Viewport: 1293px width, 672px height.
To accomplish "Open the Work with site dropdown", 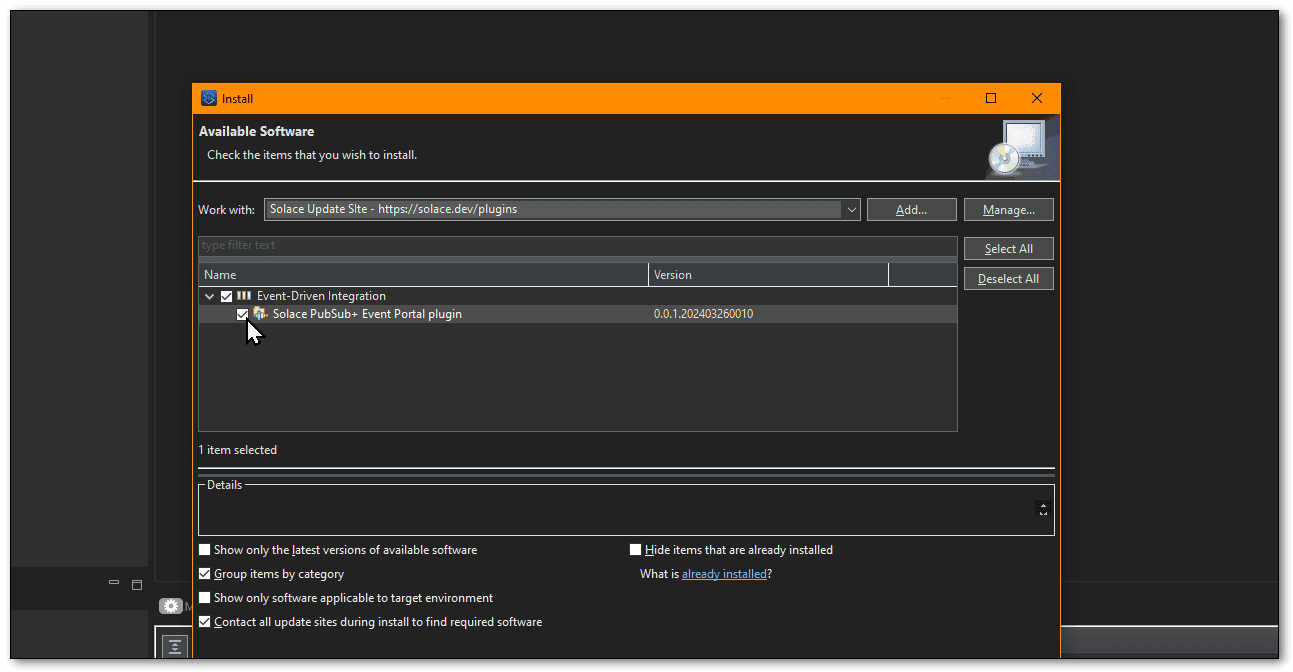I will click(x=851, y=210).
